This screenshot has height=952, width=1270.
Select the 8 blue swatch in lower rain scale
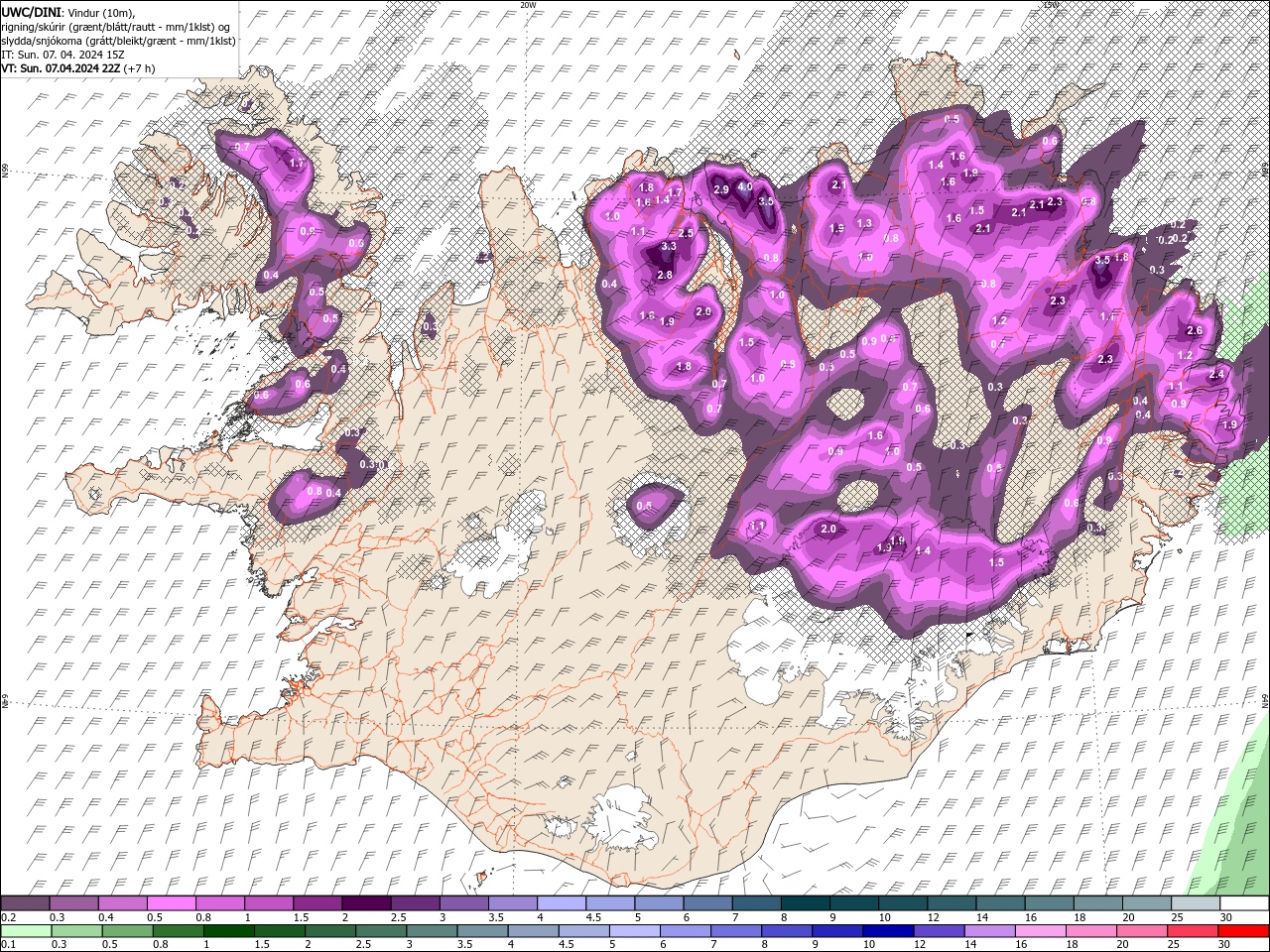[x=786, y=931]
